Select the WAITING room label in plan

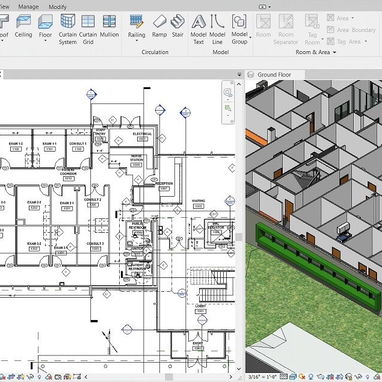198,201
